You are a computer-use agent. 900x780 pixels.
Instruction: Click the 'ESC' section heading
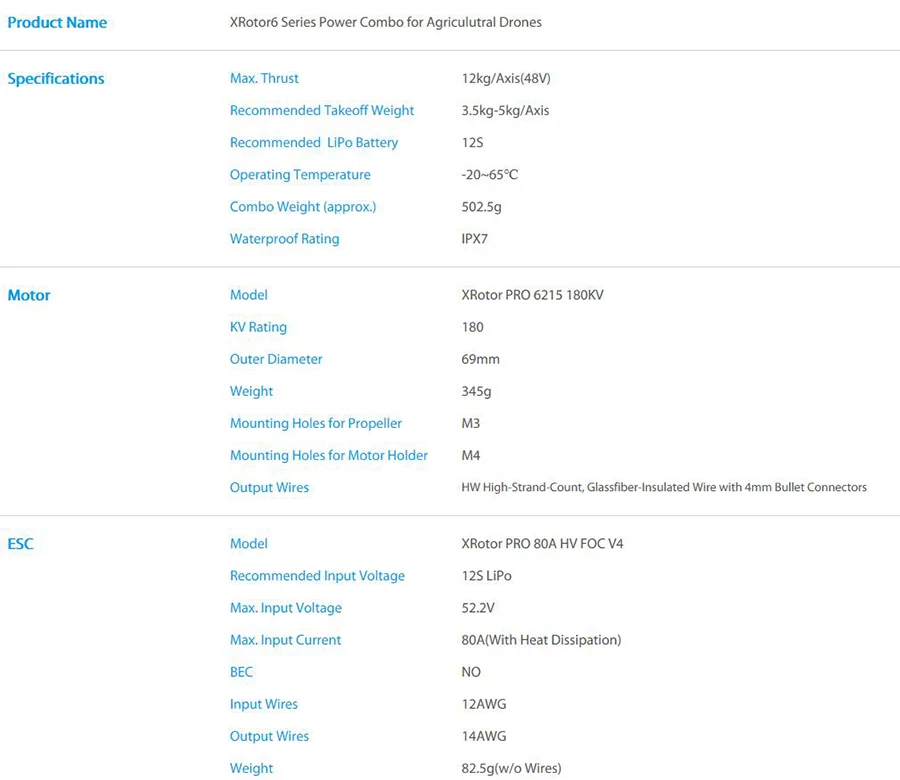point(21,544)
